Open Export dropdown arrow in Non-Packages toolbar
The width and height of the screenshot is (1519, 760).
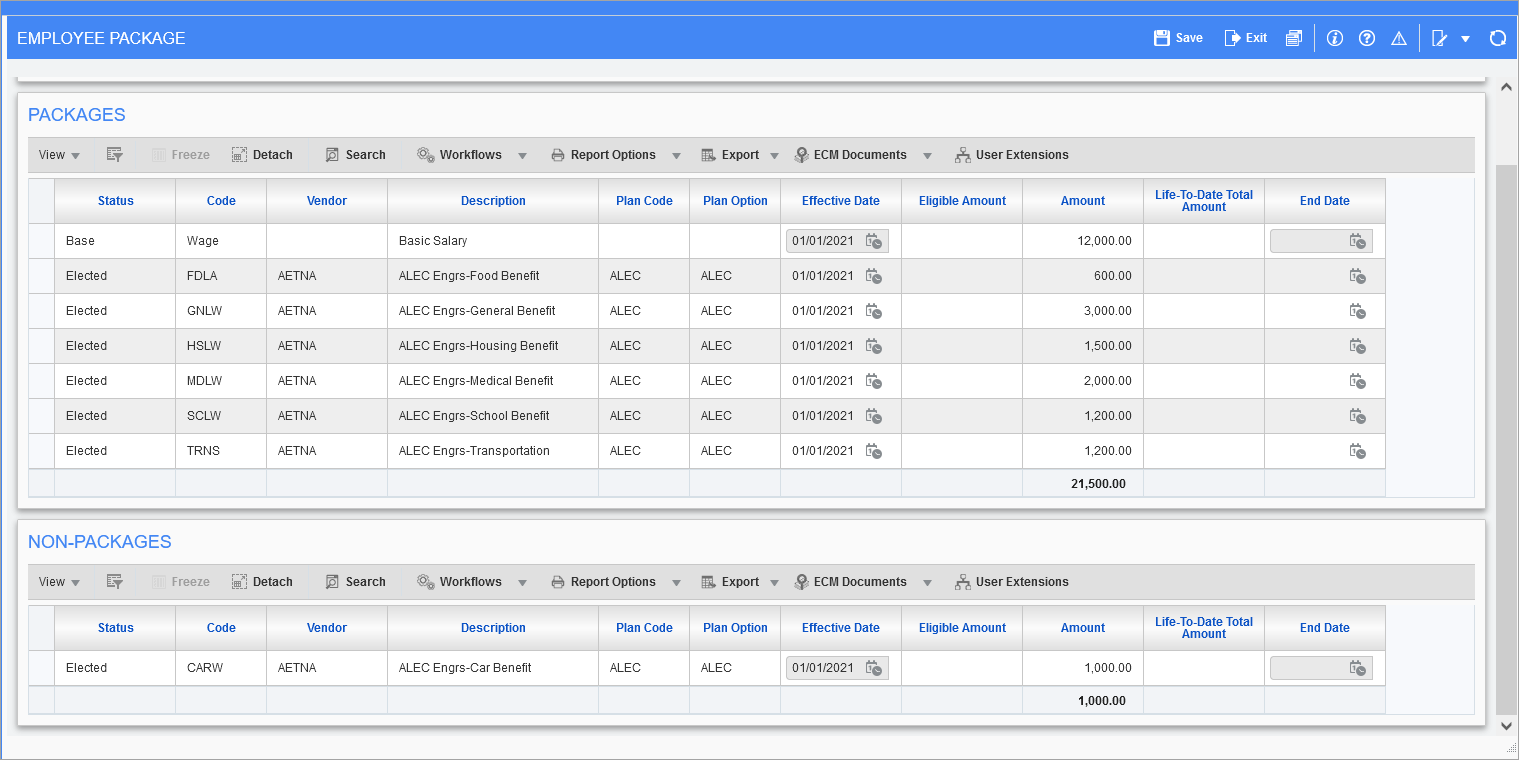(774, 583)
